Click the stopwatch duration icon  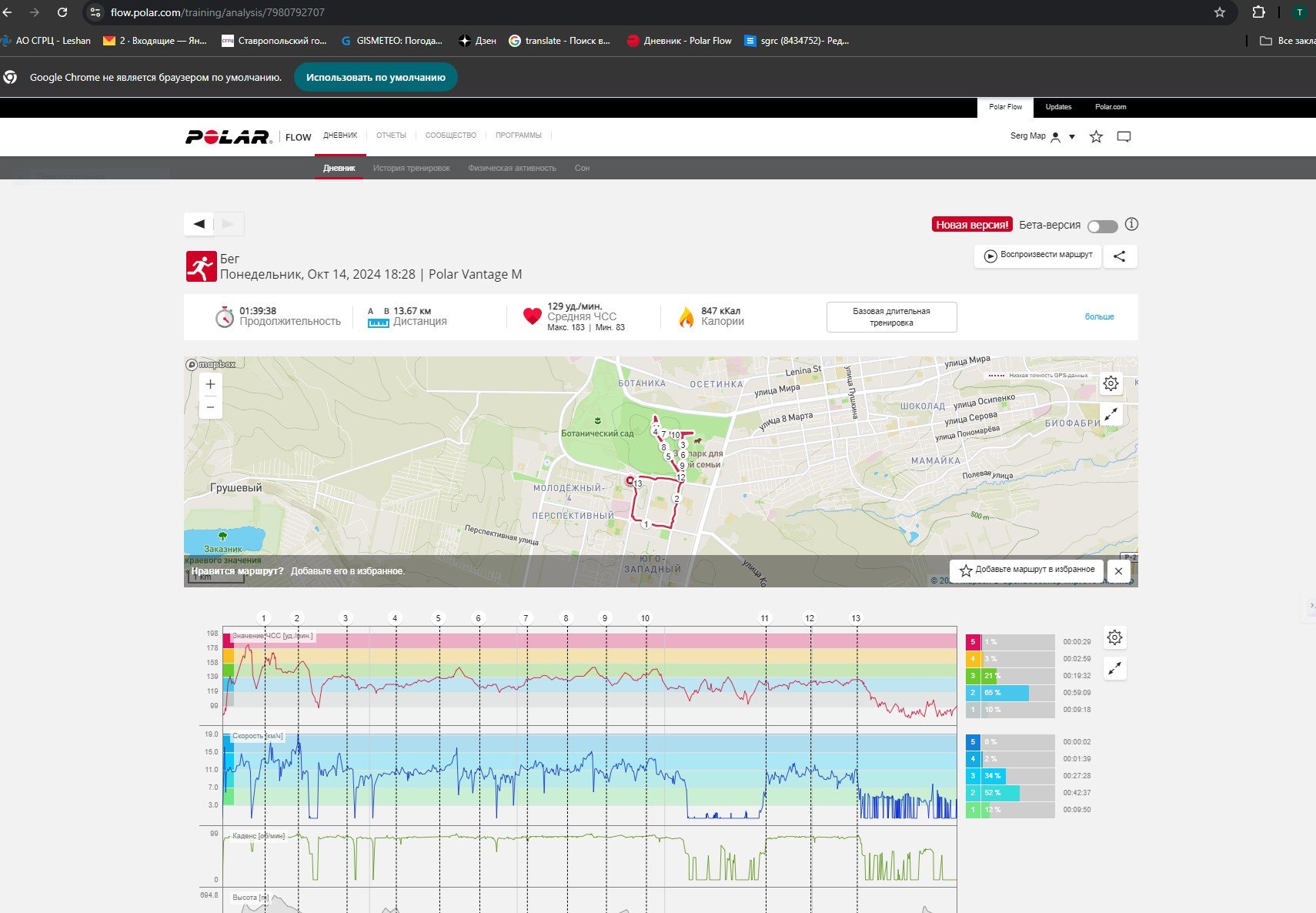click(x=224, y=316)
